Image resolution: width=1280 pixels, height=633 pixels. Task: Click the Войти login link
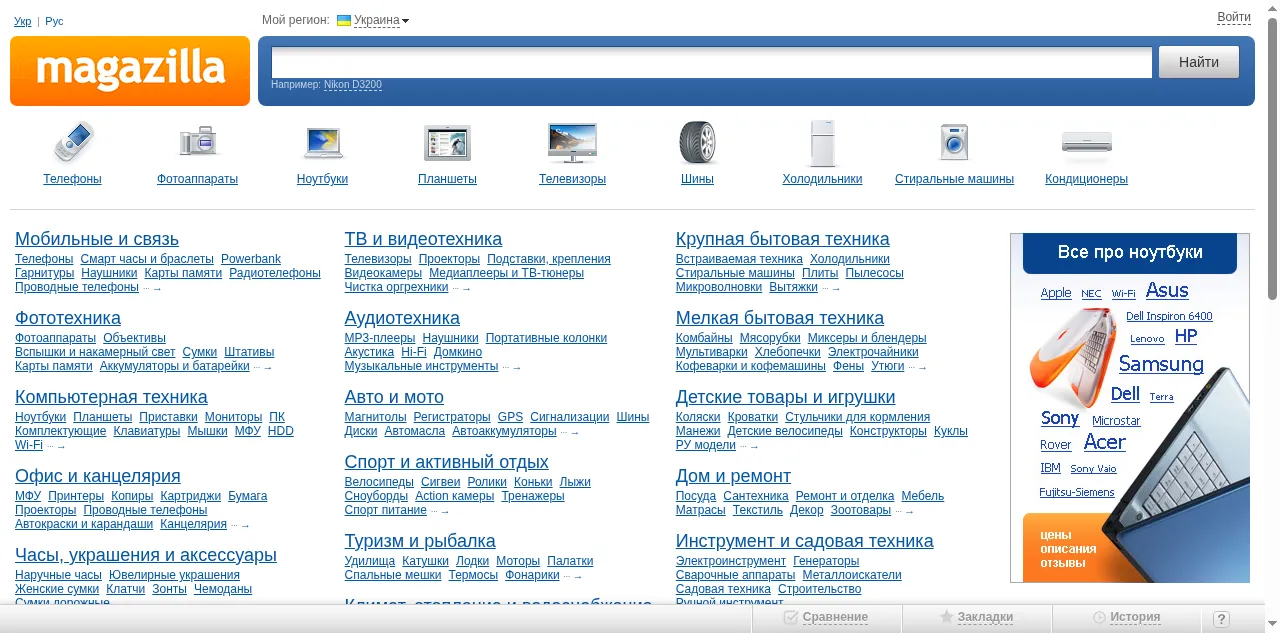point(1234,17)
